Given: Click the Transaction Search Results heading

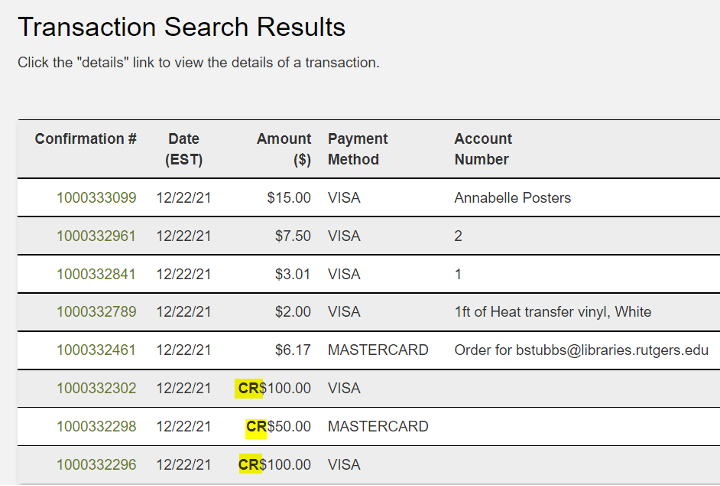Looking at the screenshot, I should pyautogui.click(x=182, y=28).
